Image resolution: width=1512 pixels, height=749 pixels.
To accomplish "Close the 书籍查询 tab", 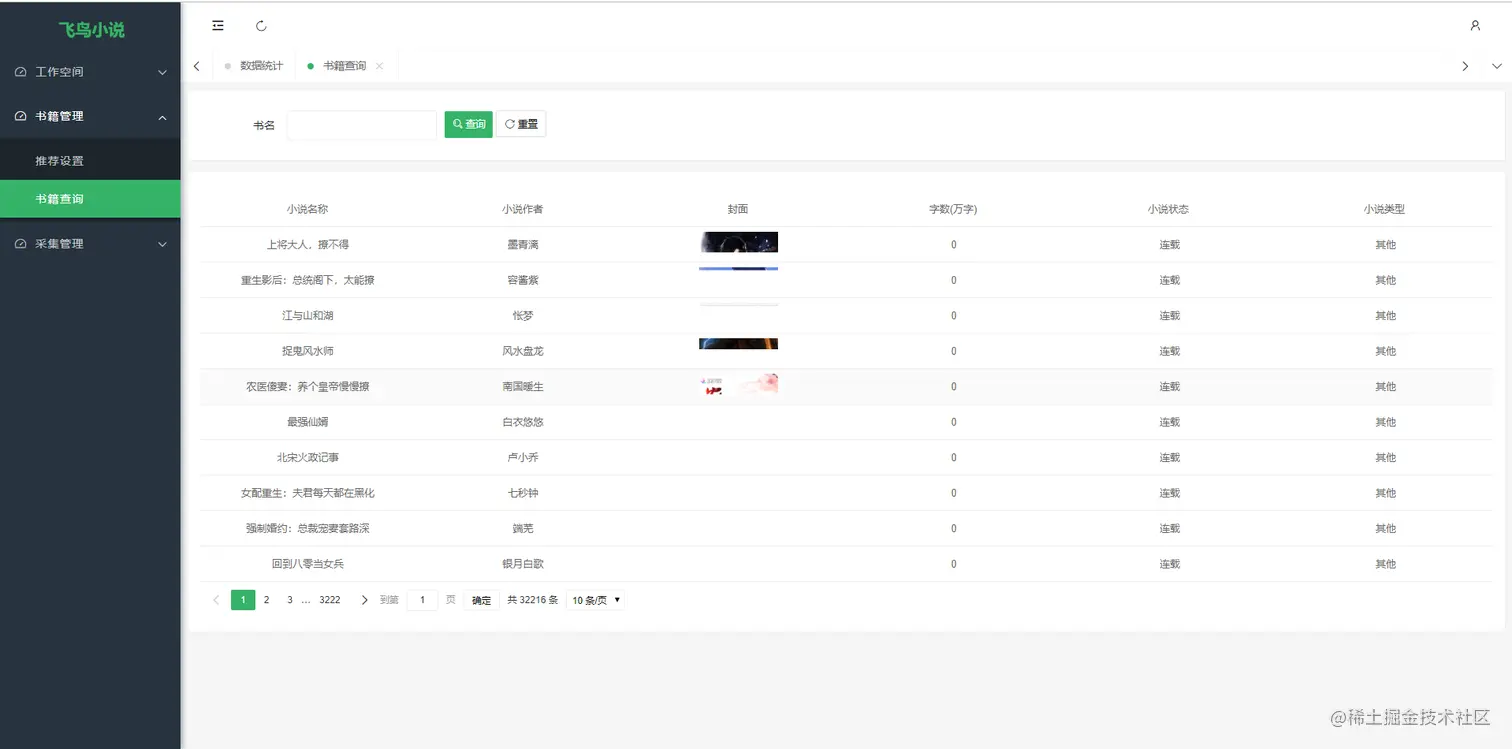I will [379, 66].
